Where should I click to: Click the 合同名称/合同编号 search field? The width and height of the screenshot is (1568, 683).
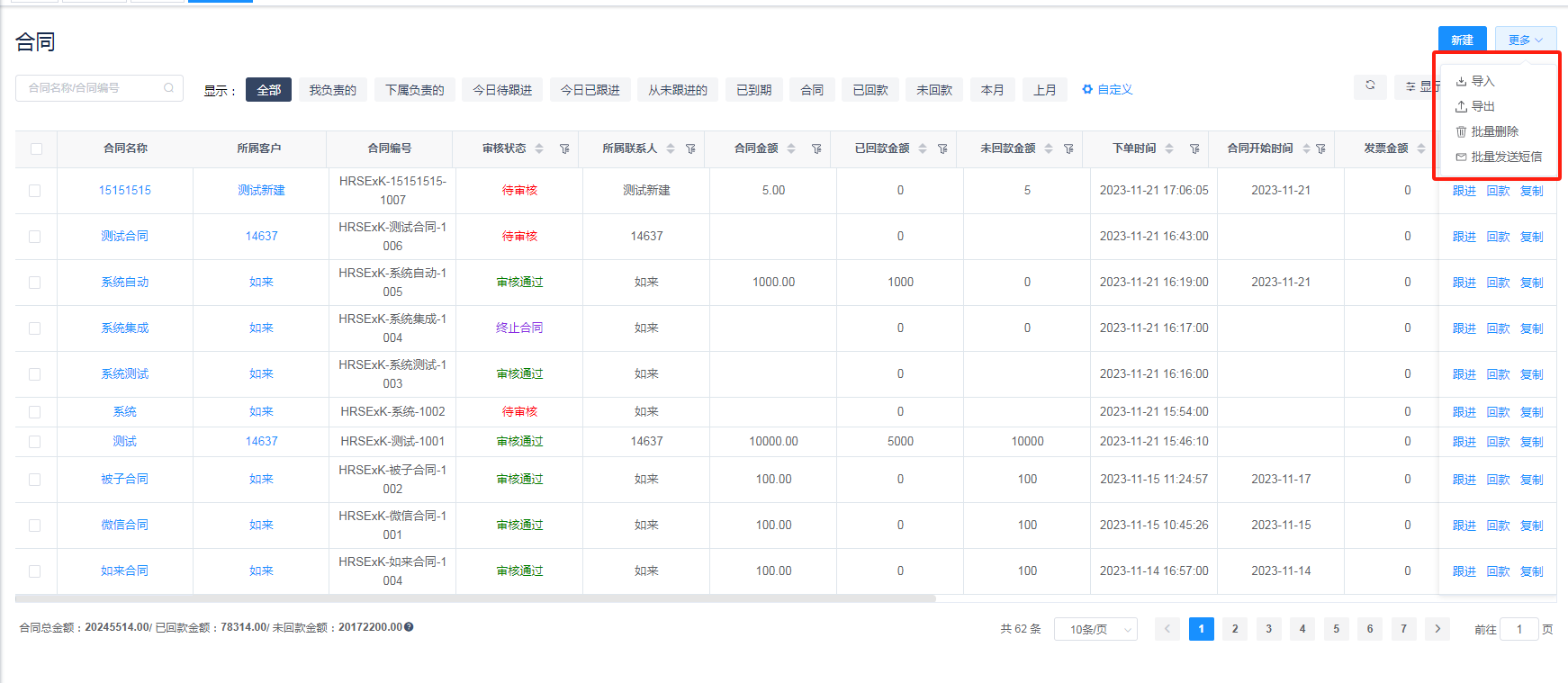(x=90, y=88)
